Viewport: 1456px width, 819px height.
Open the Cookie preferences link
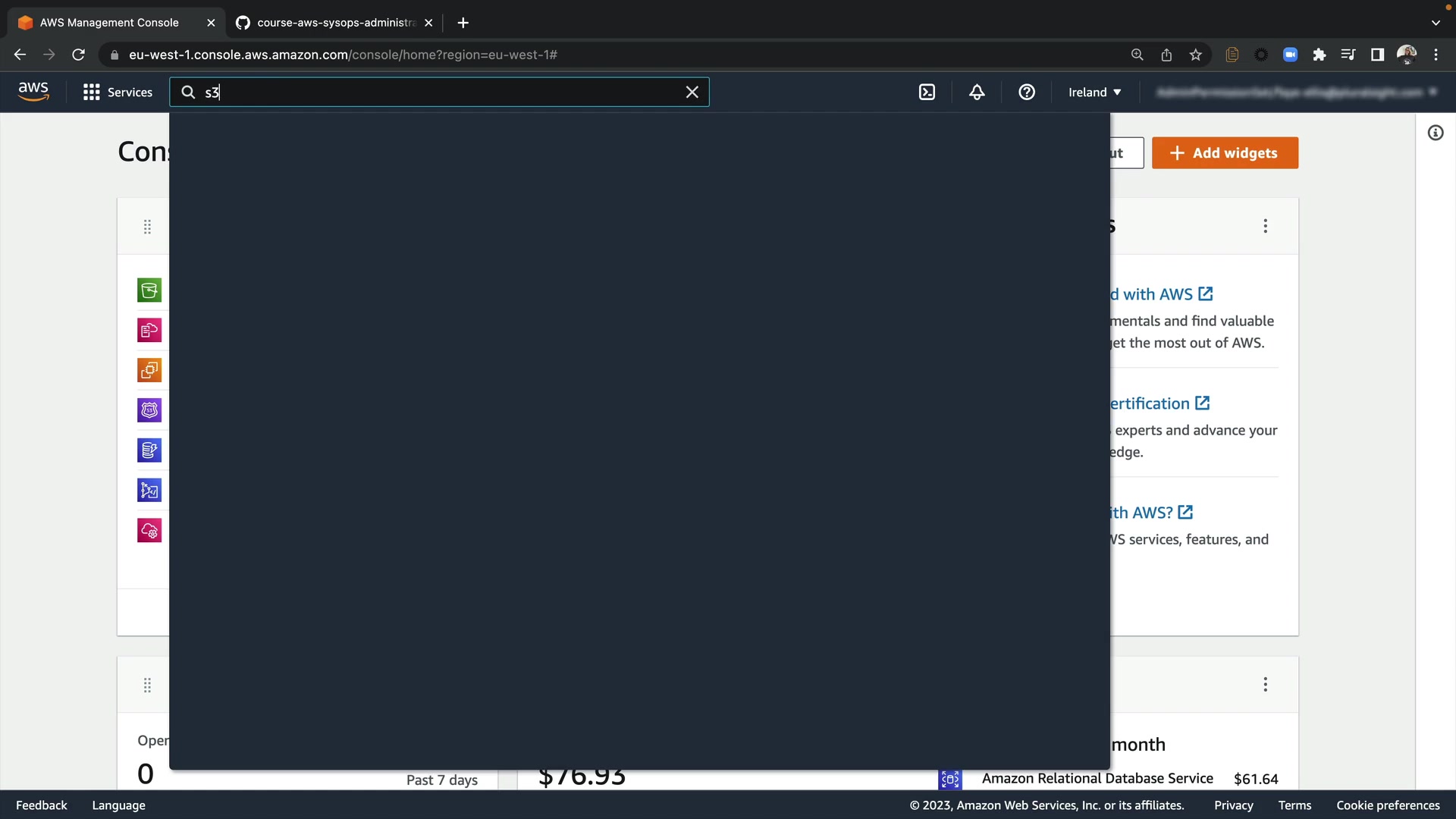point(1388,805)
